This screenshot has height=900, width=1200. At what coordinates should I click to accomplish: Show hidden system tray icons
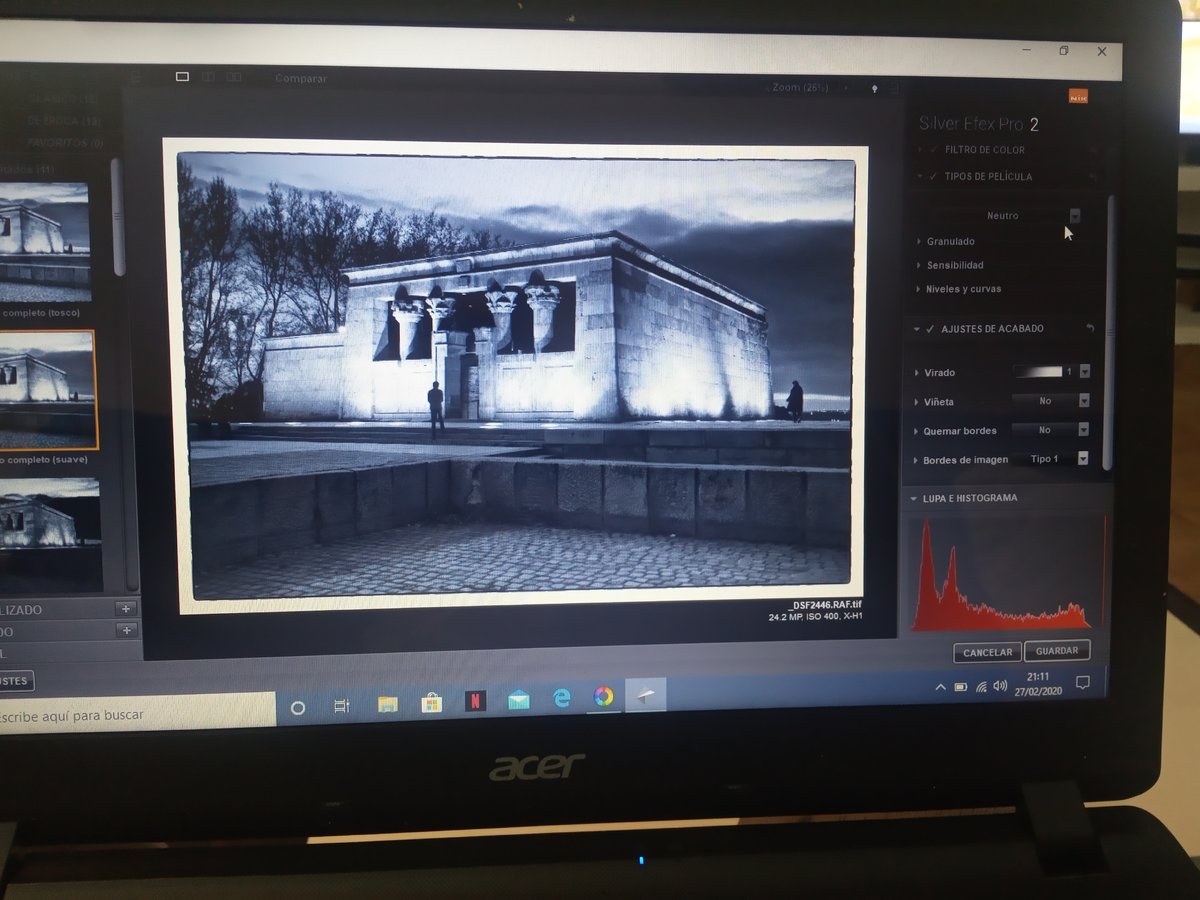point(940,687)
